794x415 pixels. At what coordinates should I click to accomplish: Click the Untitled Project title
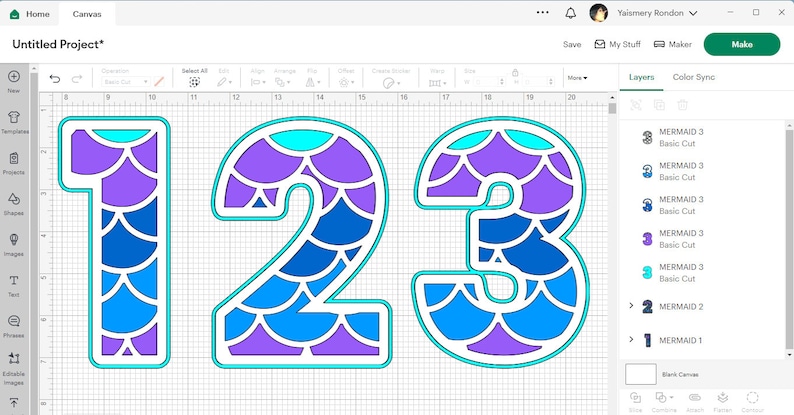[58, 45]
